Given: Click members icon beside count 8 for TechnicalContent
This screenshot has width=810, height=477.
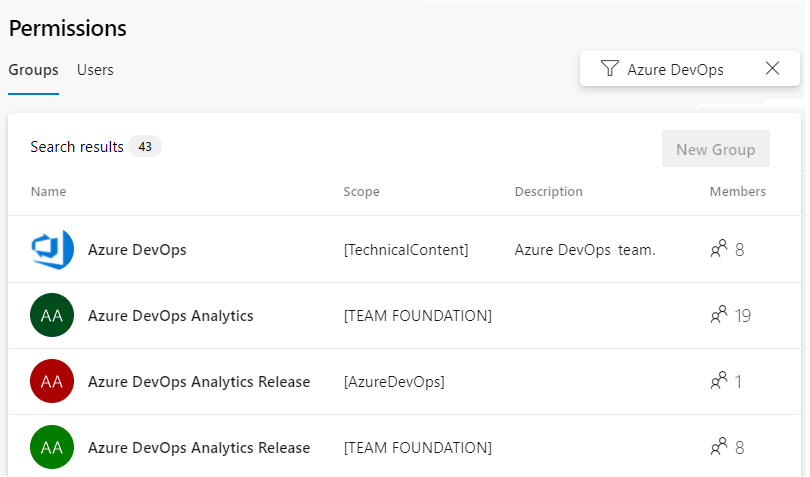Looking at the screenshot, I should [719, 249].
